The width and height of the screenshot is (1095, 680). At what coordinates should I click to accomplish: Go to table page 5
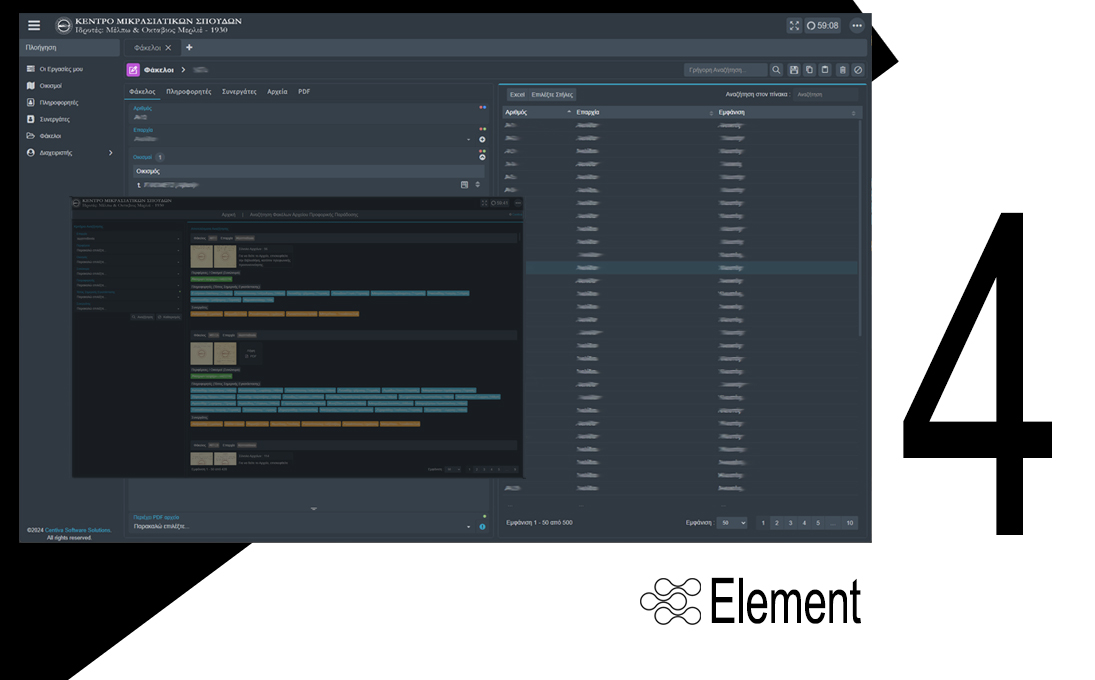pyautogui.click(x=818, y=523)
